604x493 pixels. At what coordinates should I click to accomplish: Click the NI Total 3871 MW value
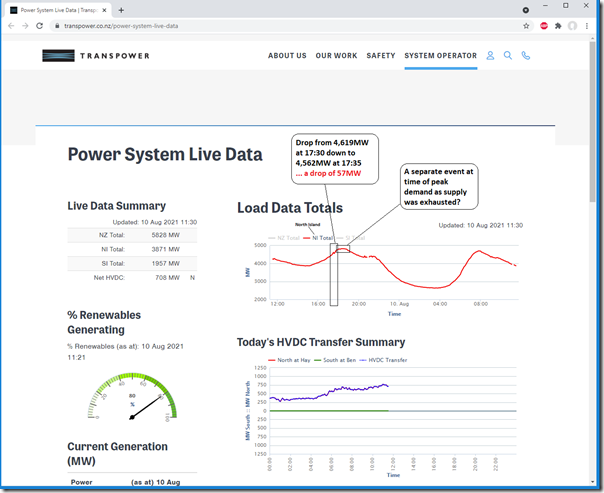coord(165,249)
